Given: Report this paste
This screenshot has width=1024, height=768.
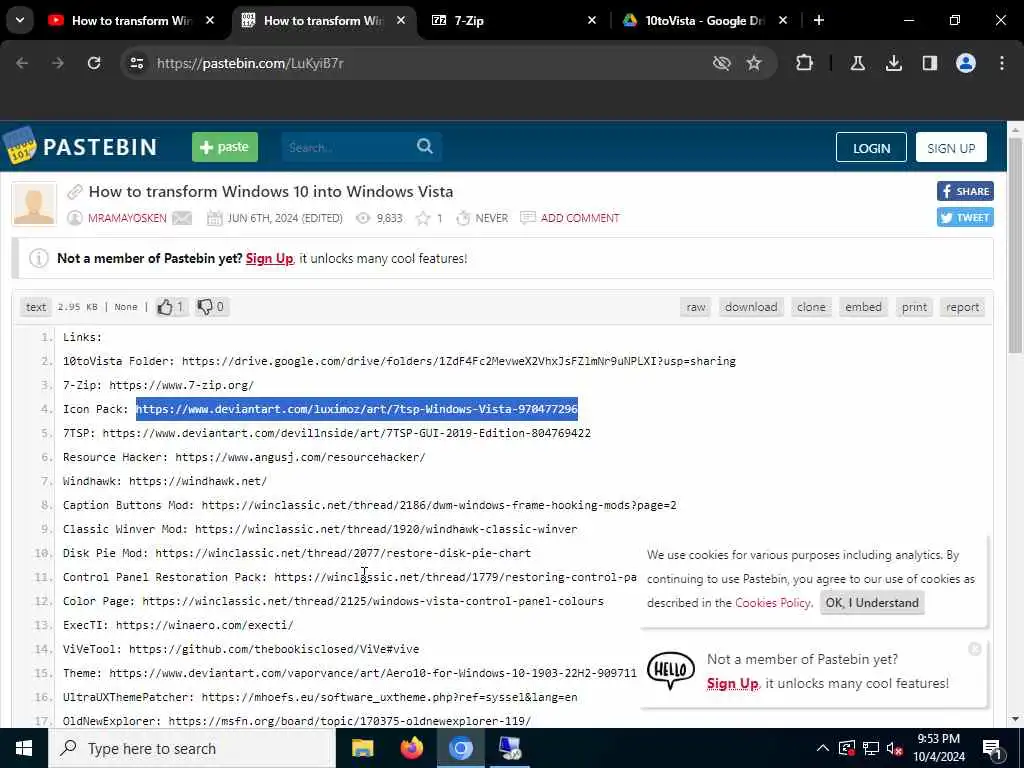Looking at the screenshot, I should pyautogui.click(x=963, y=307).
